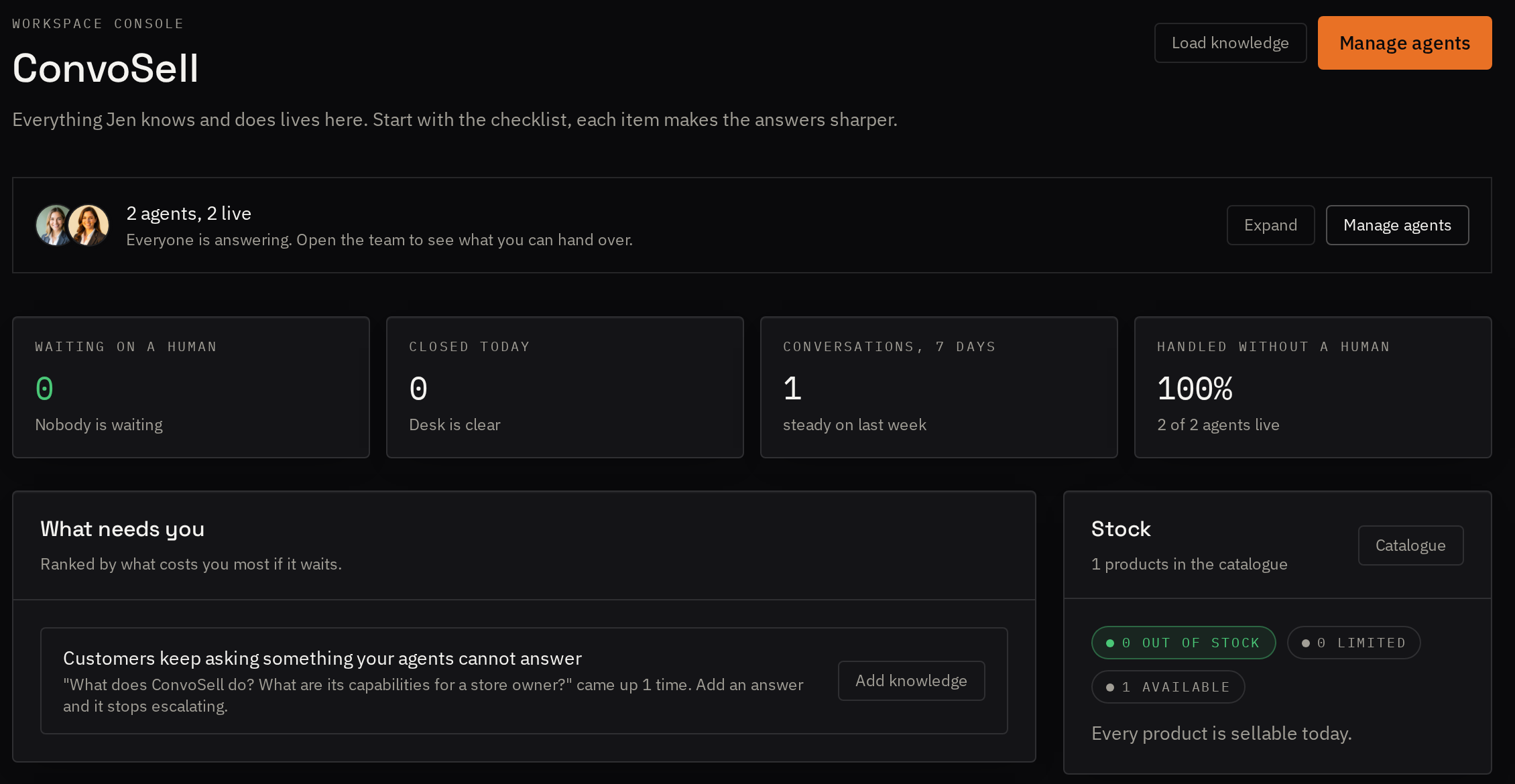This screenshot has width=1515, height=784.
Task: Click the 'Nobody is waiting' caption
Action: click(x=99, y=425)
